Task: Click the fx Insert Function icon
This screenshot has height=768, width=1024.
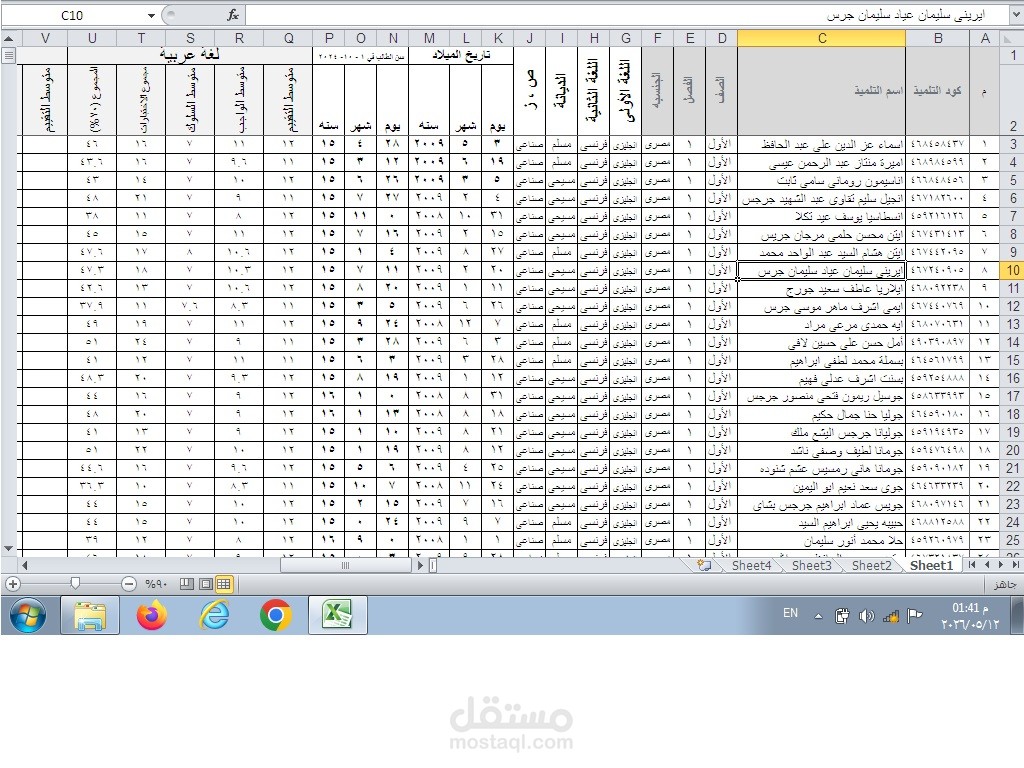Action: tap(233, 15)
